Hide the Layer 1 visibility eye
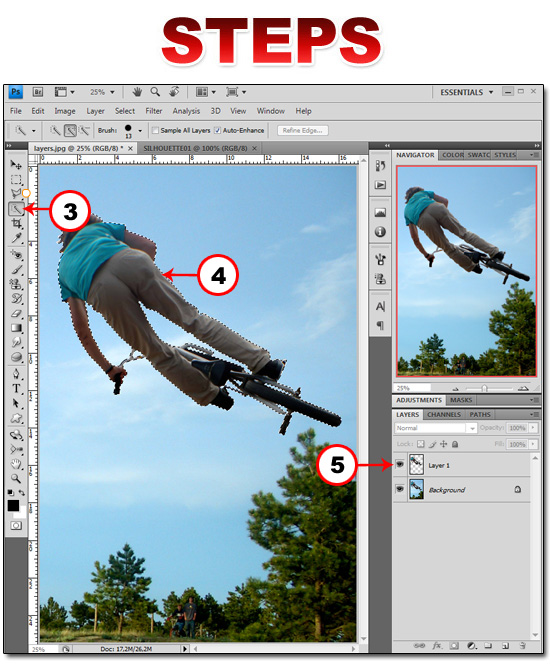This screenshot has width=550, height=667. [x=399, y=465]
